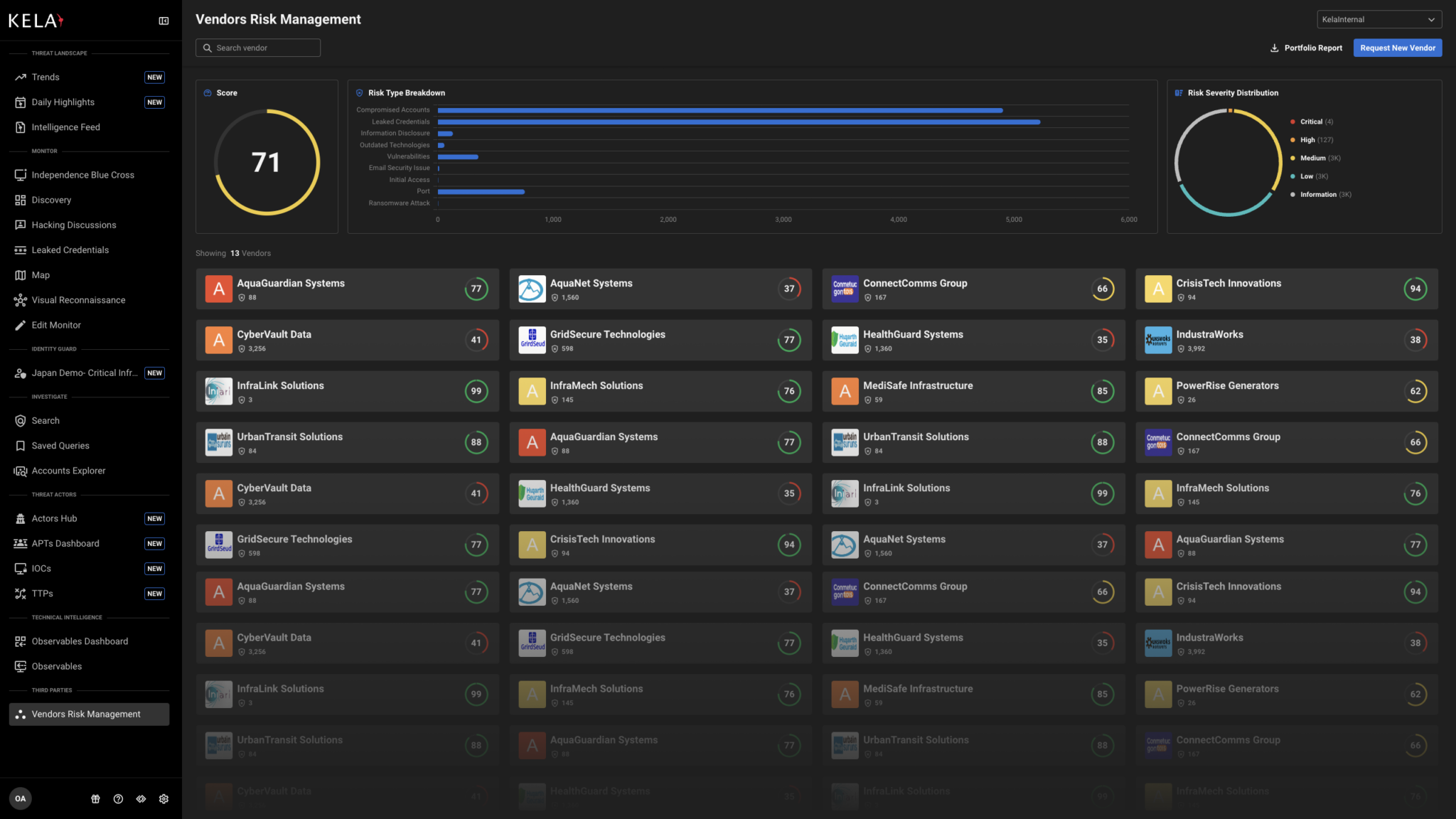Viewport: 1456px width, 819px height.
Task: Expand the KelaInternal workspace dropdown
Action: [1378, 19]
